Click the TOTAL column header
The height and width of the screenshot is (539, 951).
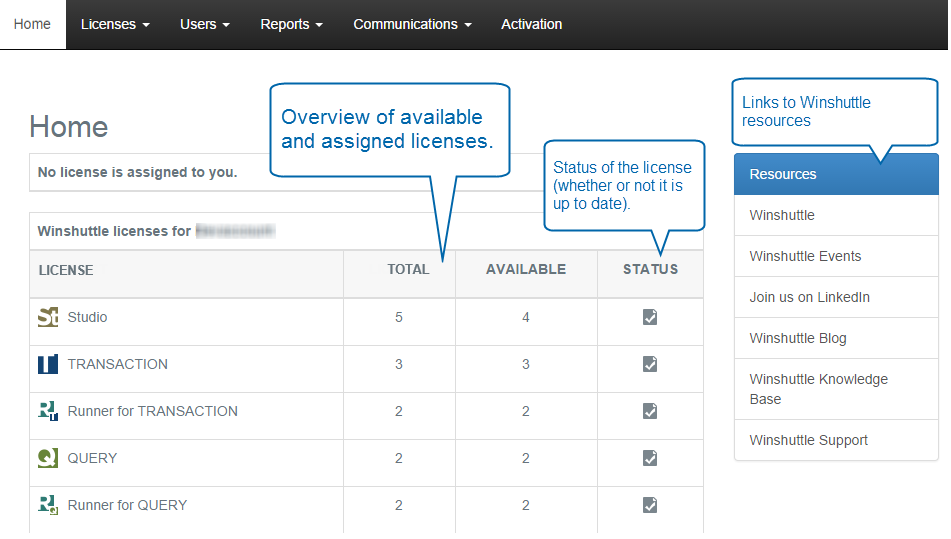tap(408, 269)
